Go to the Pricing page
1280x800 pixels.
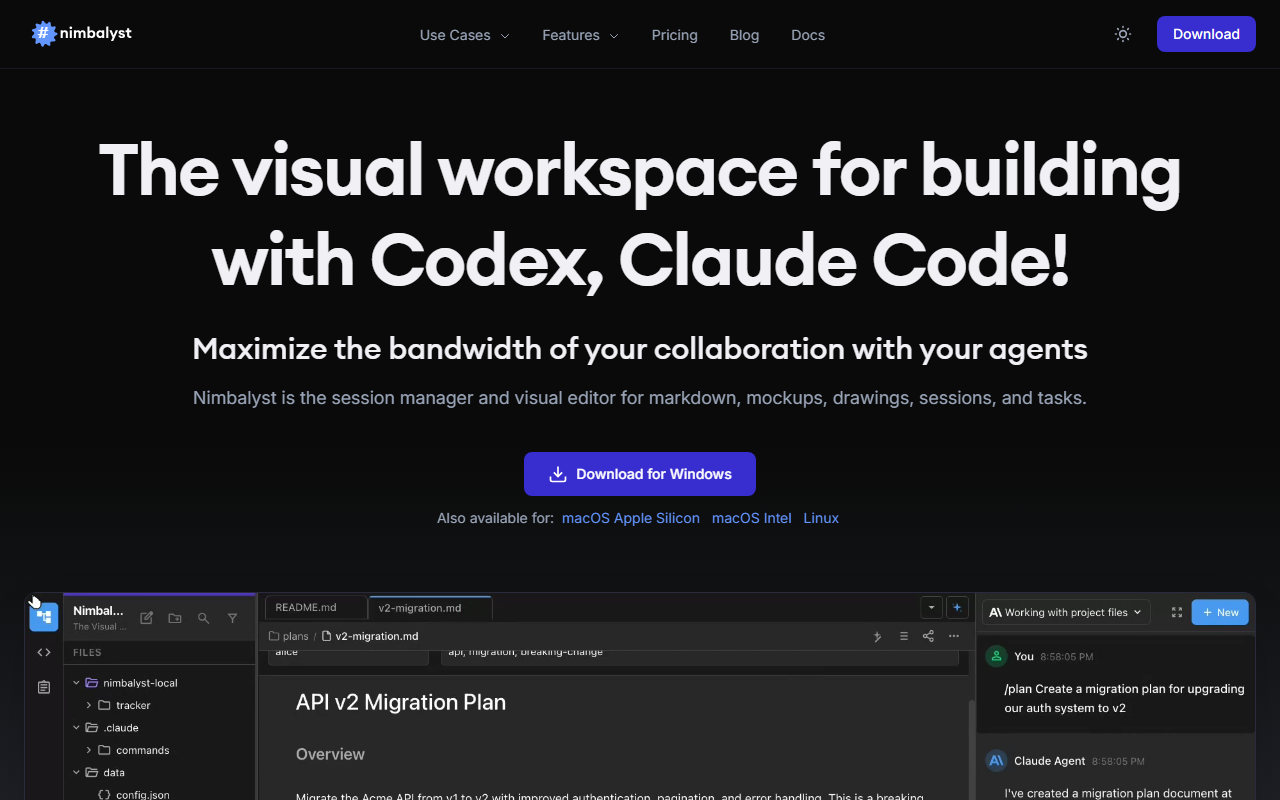click(x=675, y=35)
